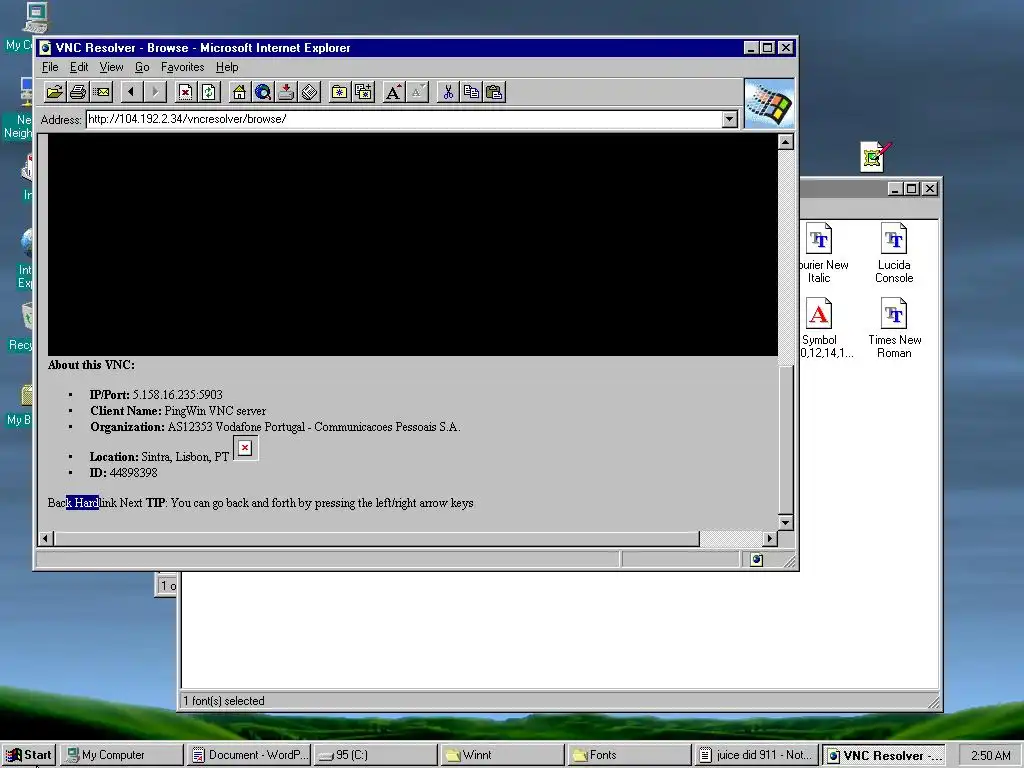Switch to the Winnt folder taskbar button
The height and width of the screenshot is (768, 1024).
tap(502, 755)
